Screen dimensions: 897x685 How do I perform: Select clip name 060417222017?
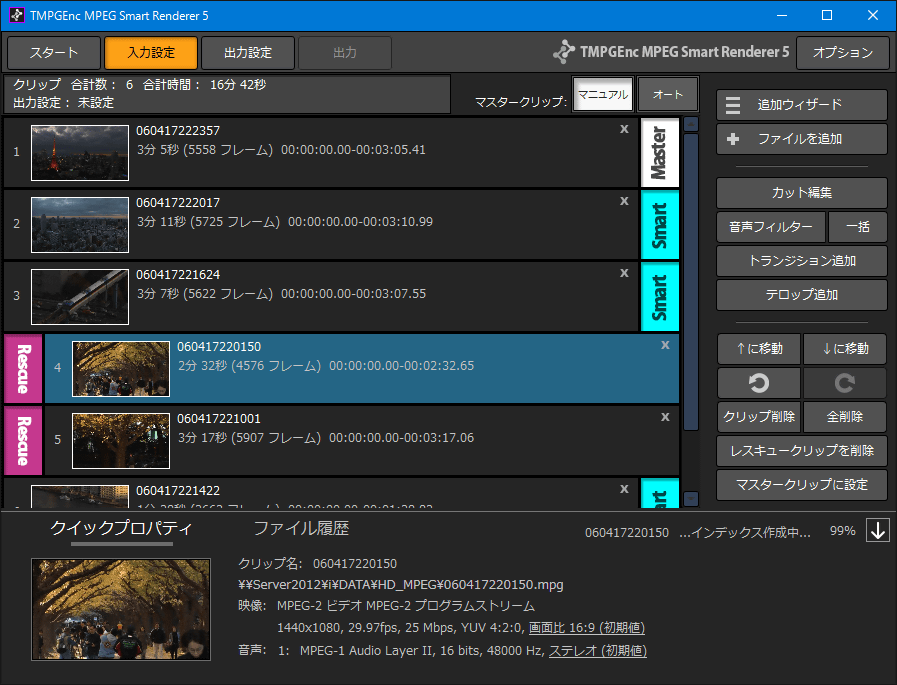pyautogui.click(x=178, y=203)
